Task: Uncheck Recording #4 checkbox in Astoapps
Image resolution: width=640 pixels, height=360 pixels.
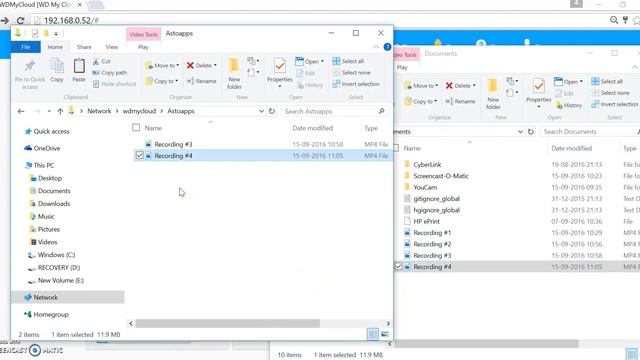Action: click(139, 156)
